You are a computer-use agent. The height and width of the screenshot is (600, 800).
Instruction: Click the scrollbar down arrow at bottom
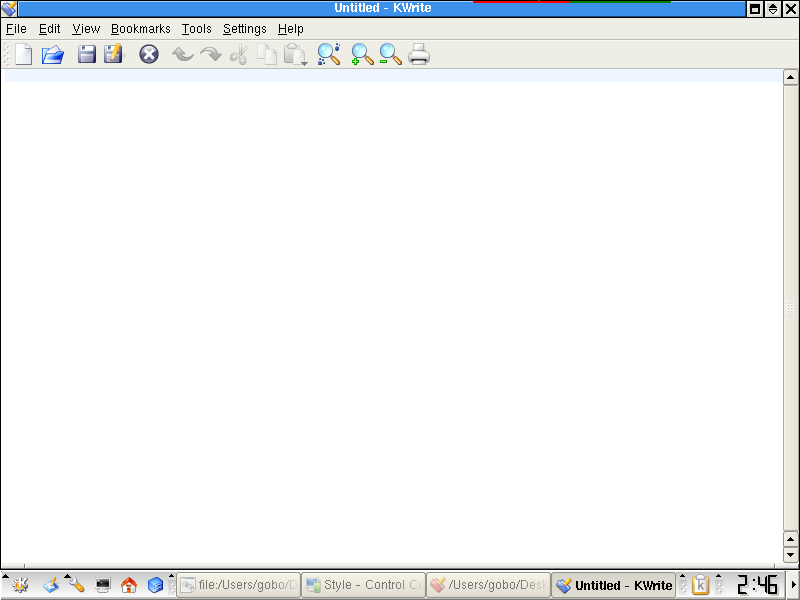(790, 555)
